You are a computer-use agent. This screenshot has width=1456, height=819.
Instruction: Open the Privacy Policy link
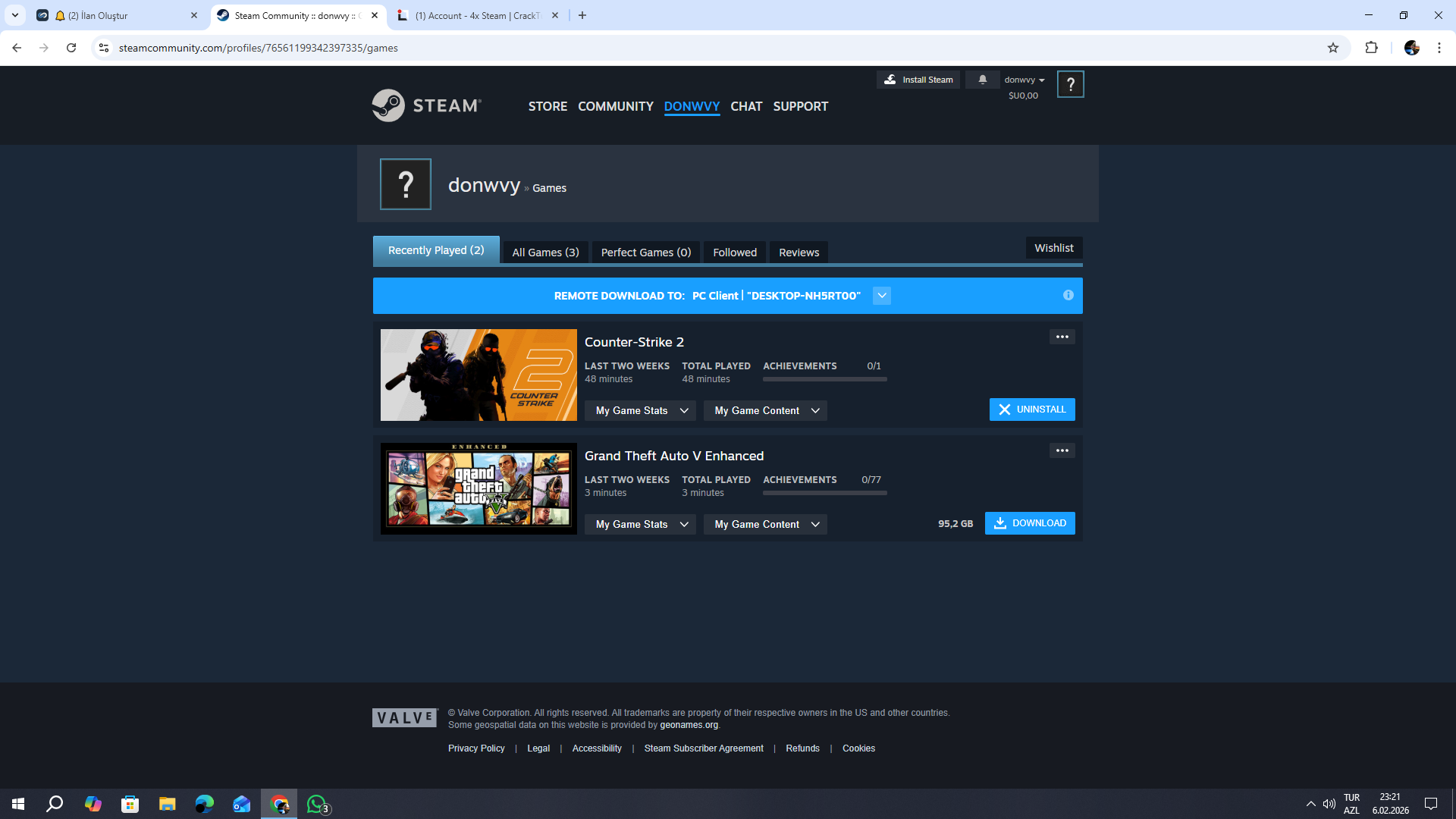click(x=476, y=748)
